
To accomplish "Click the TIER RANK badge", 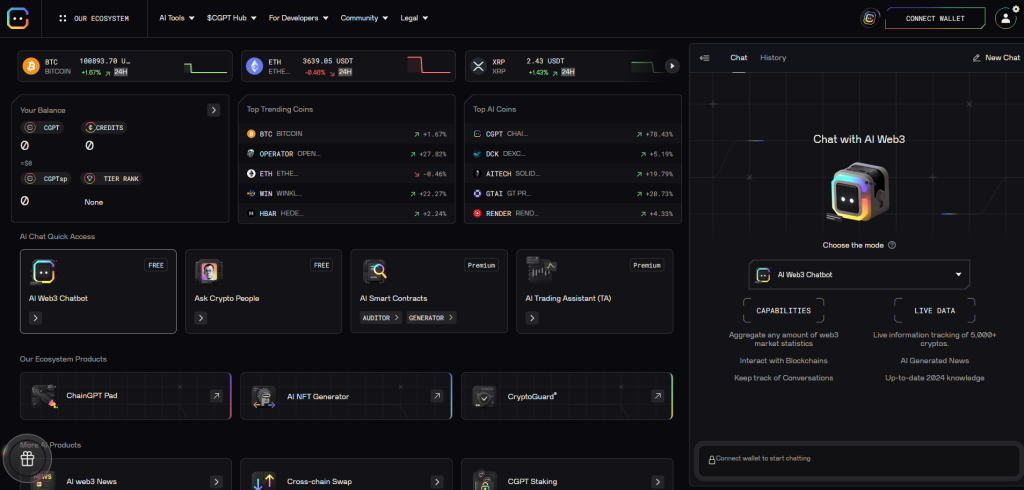I will pyautogui.click(x=112, y=178).
